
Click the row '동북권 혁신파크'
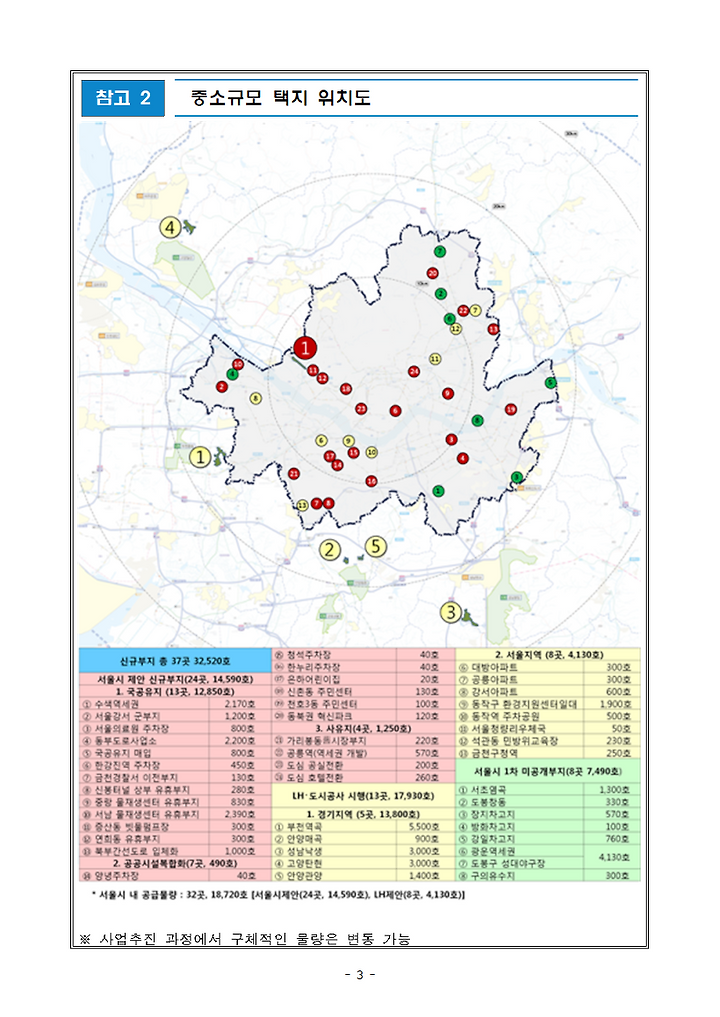[x=363, y=717]
